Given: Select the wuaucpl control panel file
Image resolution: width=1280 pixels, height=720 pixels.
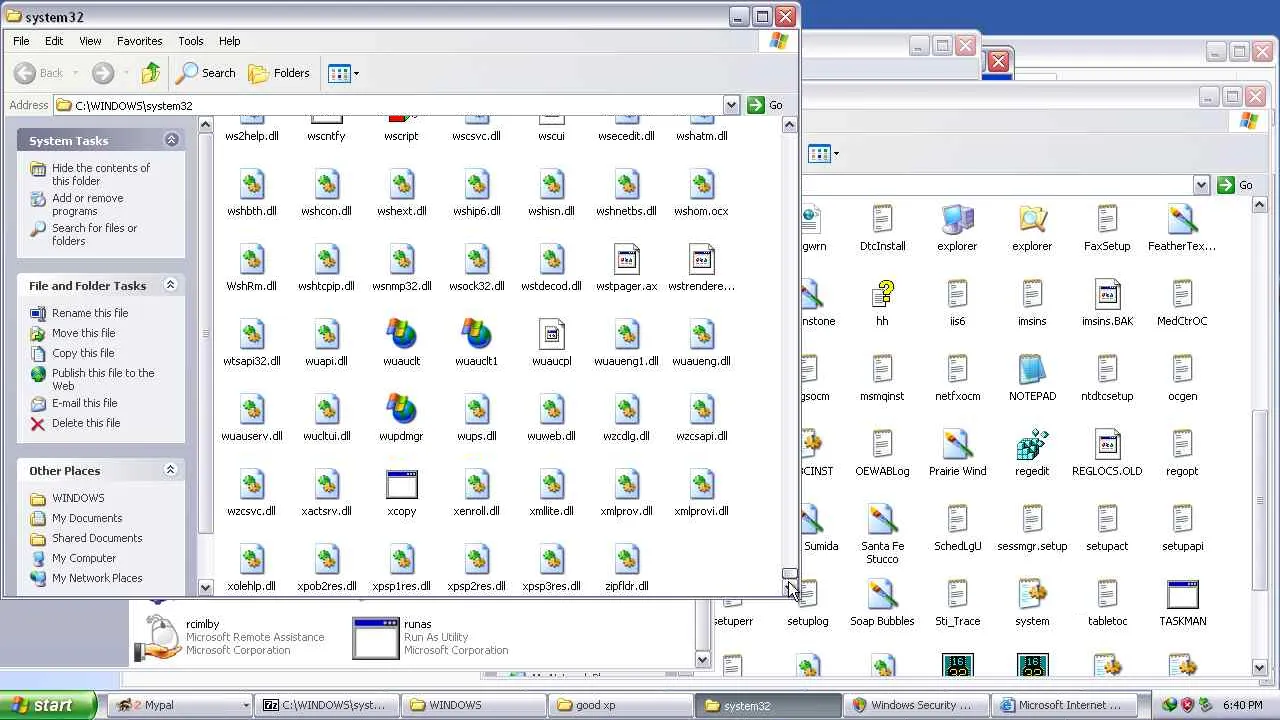Looking at the screenshot, I should [551, 334].
